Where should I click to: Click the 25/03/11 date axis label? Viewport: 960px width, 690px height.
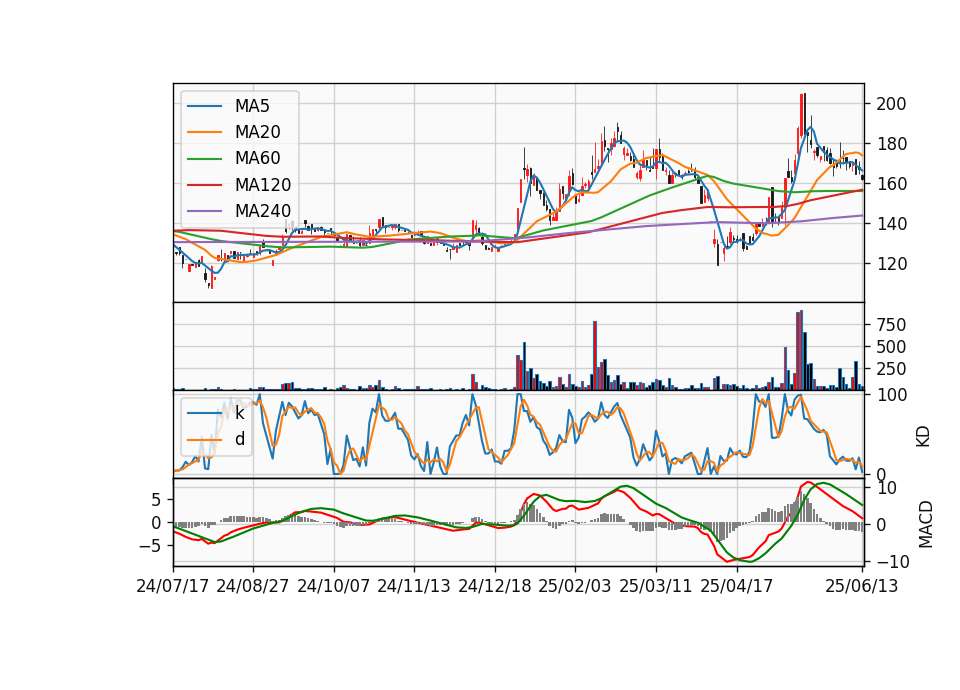click(656, 586)
